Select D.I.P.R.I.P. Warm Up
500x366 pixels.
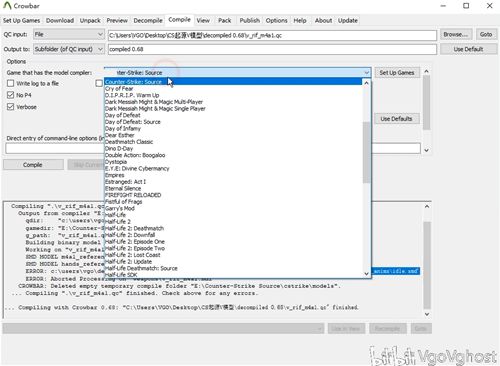coord(233,95)
